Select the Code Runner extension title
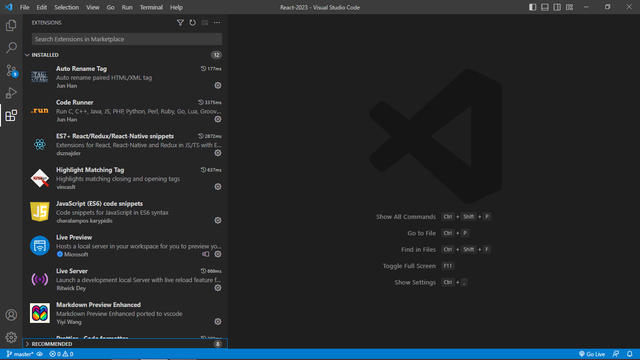 [75, 102]
